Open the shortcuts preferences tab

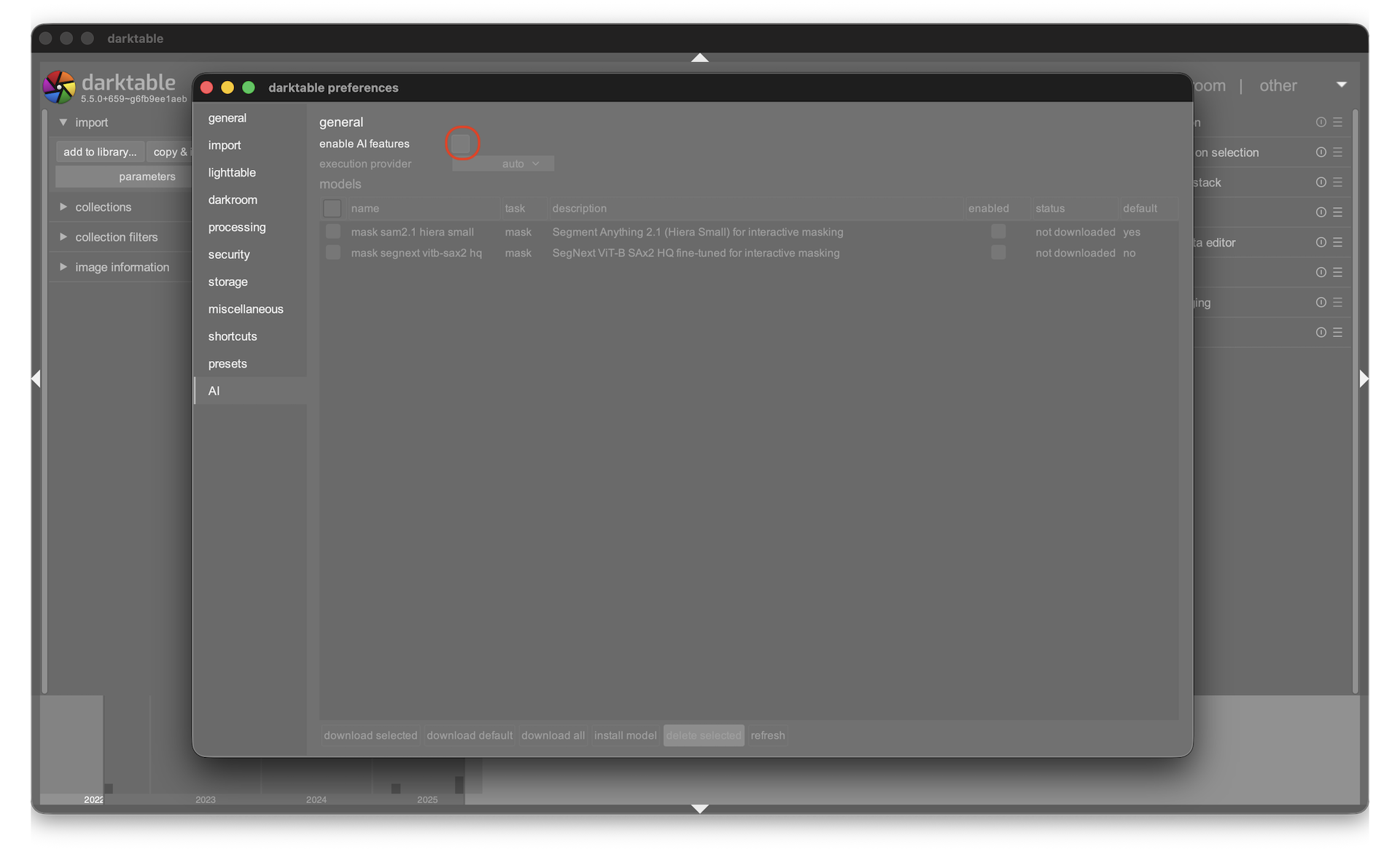tap(233, 336)
